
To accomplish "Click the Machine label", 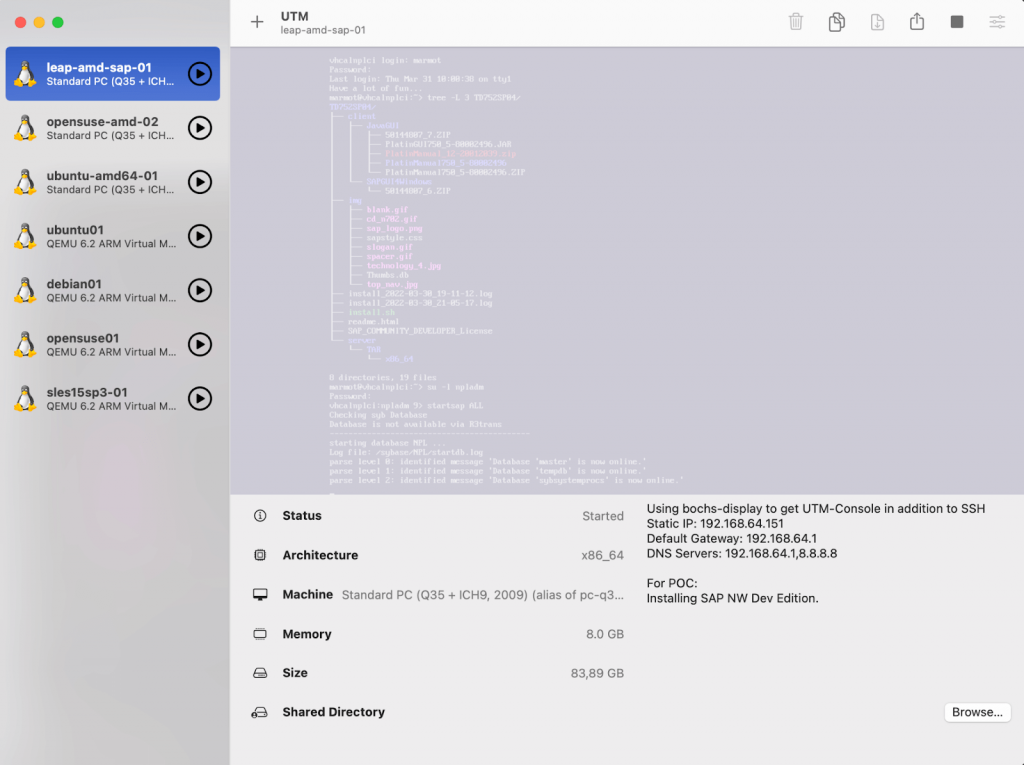I will pos(308,594).
